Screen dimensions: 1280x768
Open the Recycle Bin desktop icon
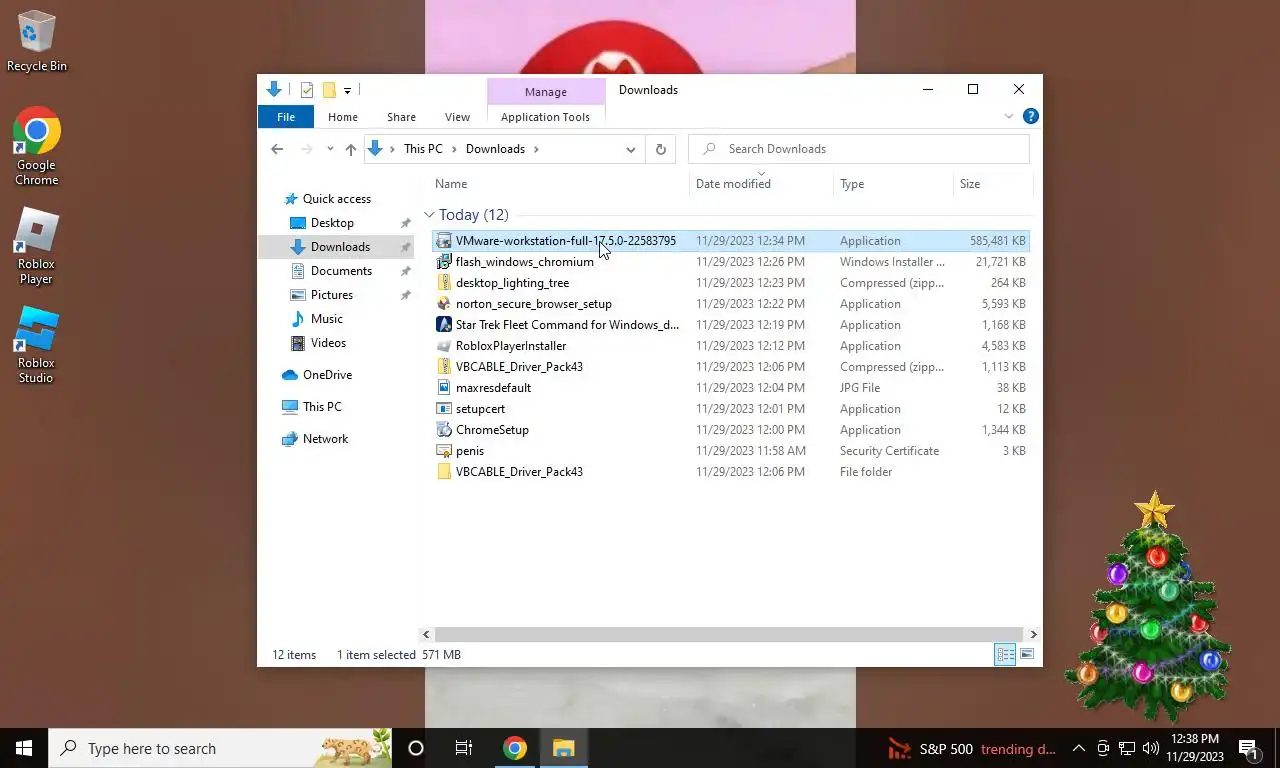click(x=36, y=40)
